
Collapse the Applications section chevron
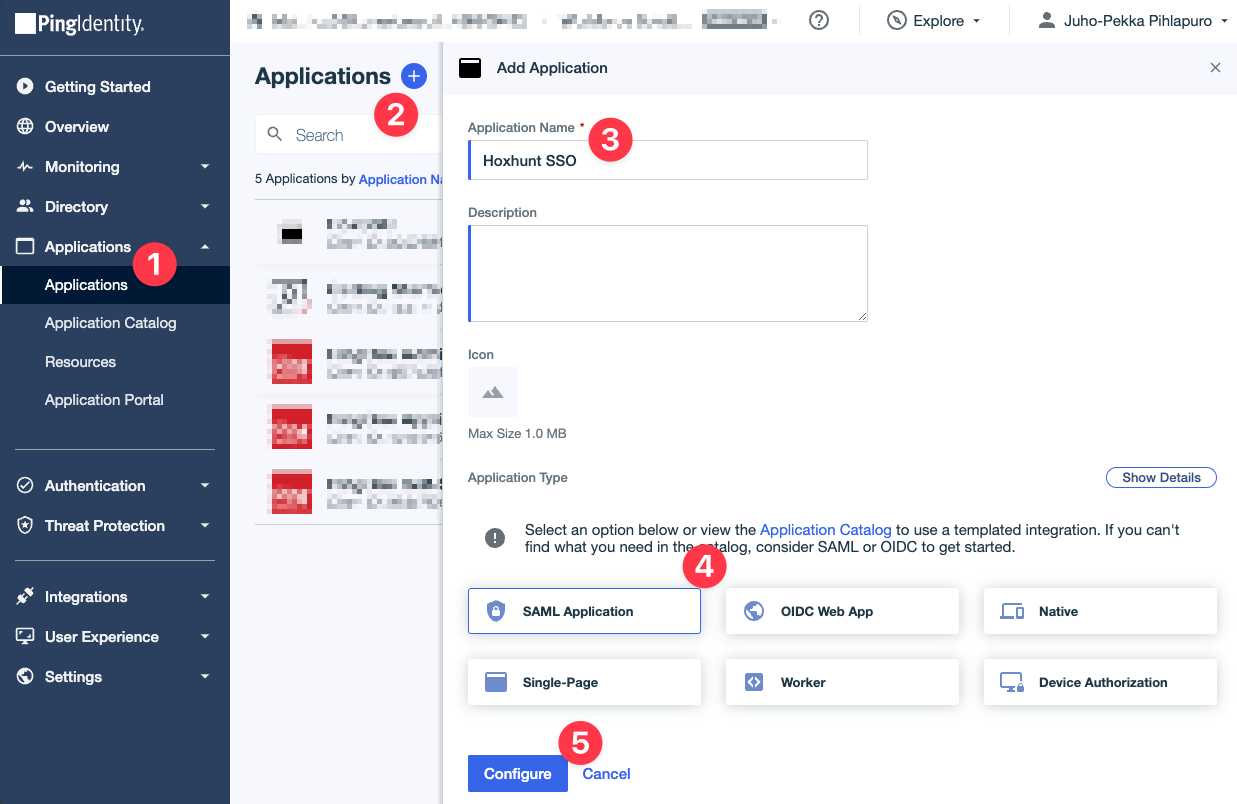[205, 247]
